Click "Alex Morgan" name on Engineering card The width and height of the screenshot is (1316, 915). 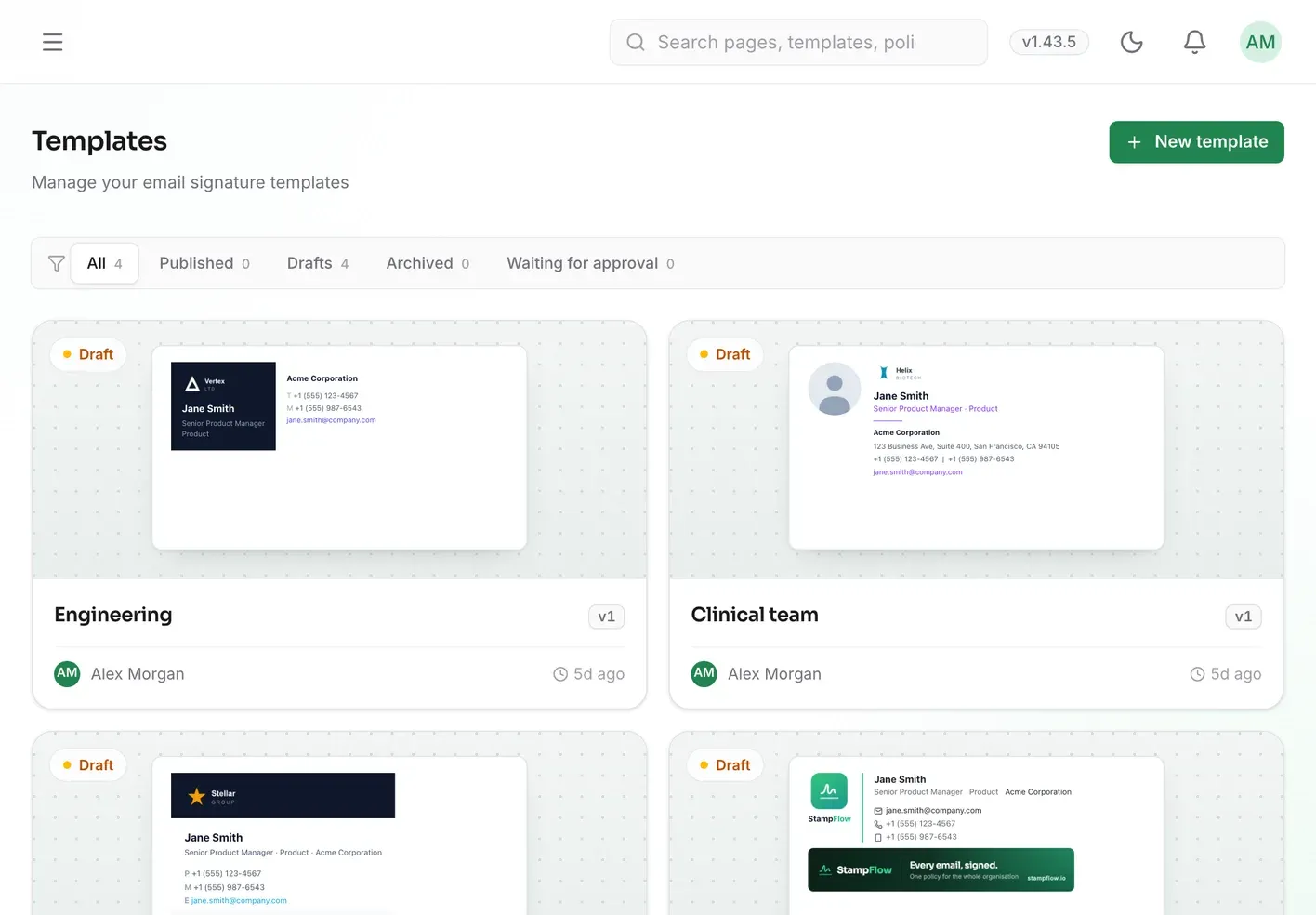pos(138,674)
